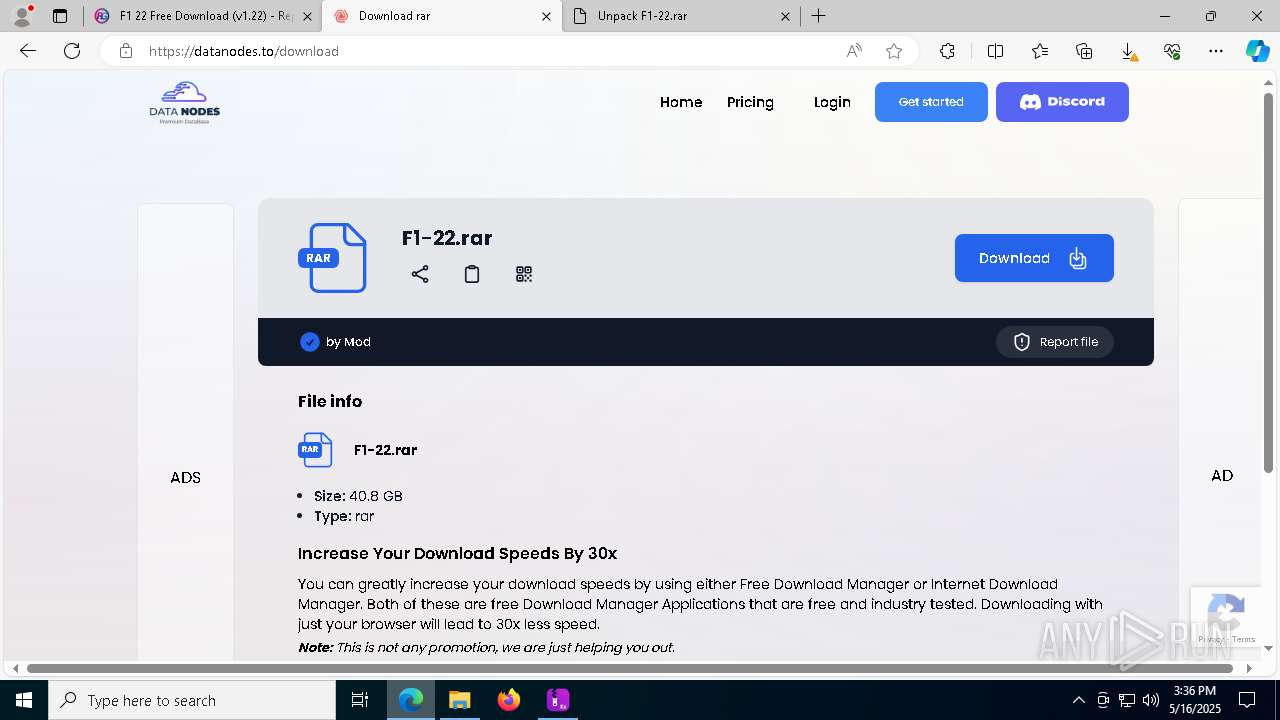Launch Firefox from taskbar

tap(509, 700)
